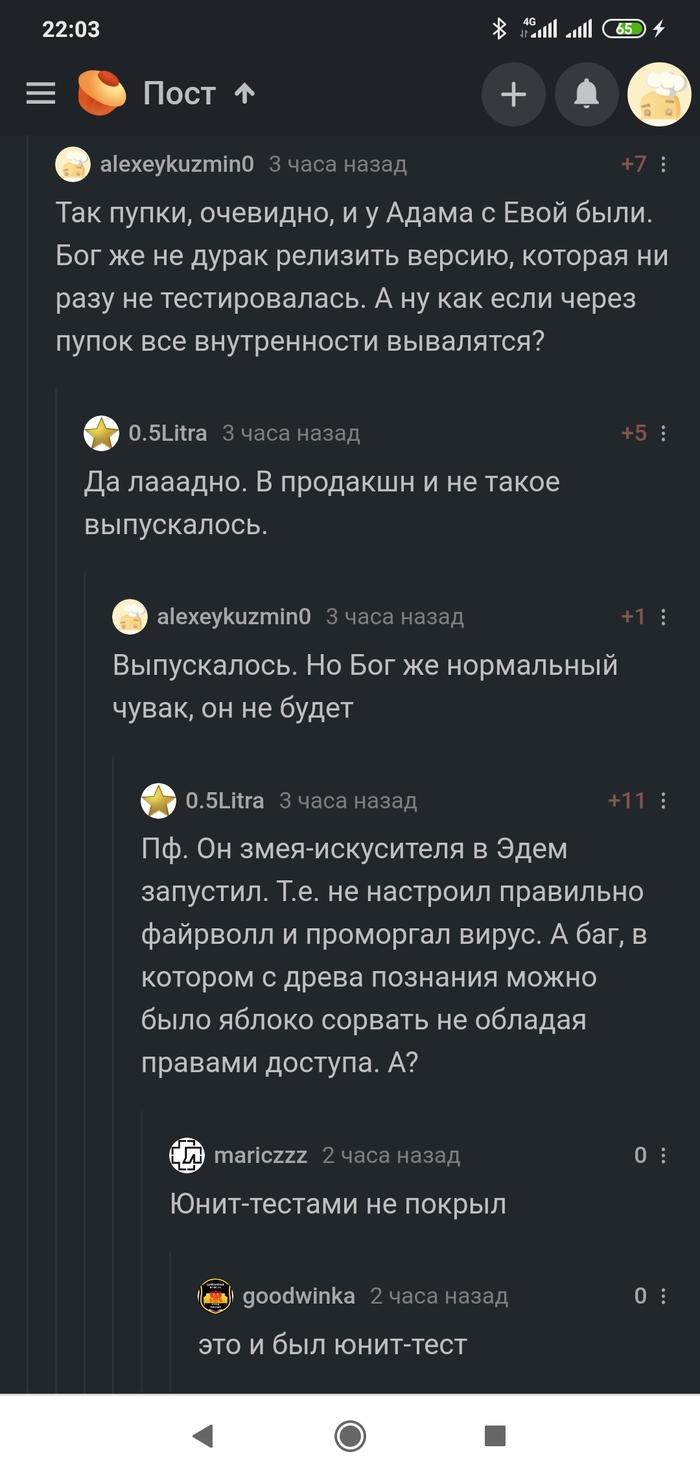Open three-dot menu for goodwinka comment
Screen dimensions: 700x1478
click(664, 1297)
